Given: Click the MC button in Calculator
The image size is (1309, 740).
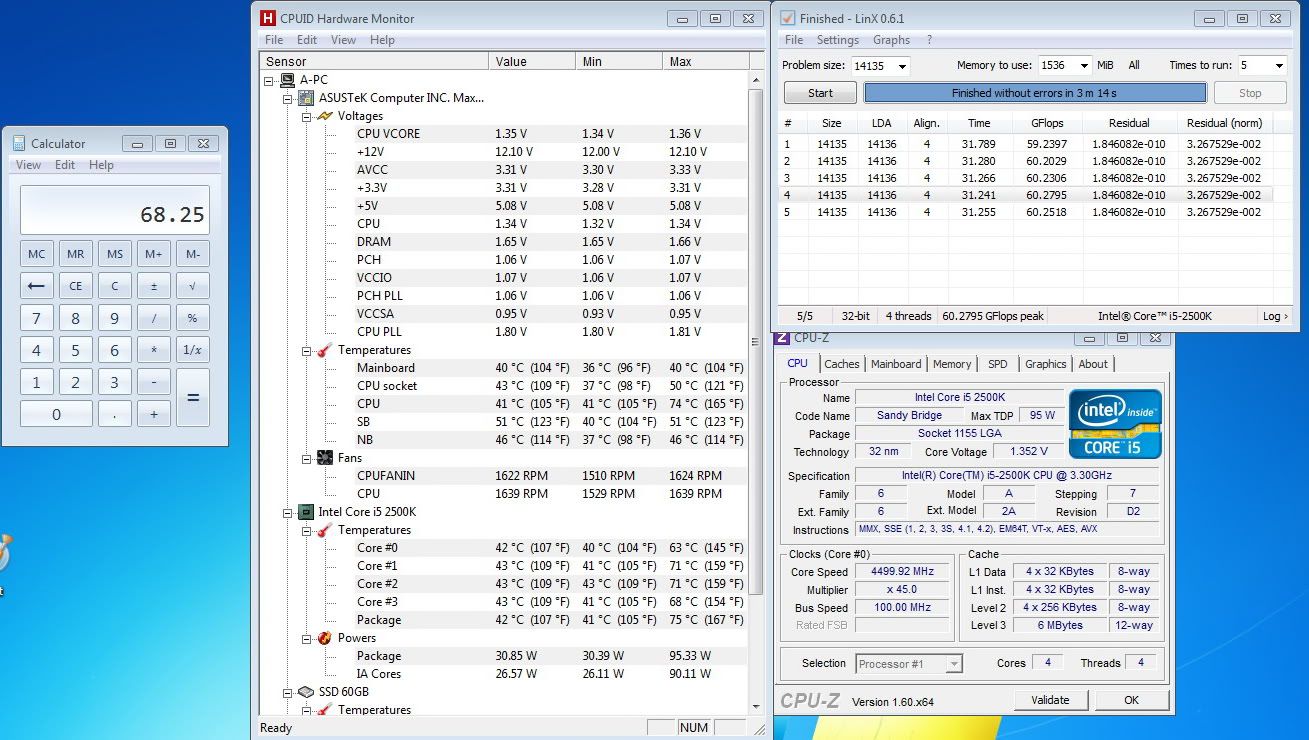Looking at the screenshot, I should click(x=37, y=254).
